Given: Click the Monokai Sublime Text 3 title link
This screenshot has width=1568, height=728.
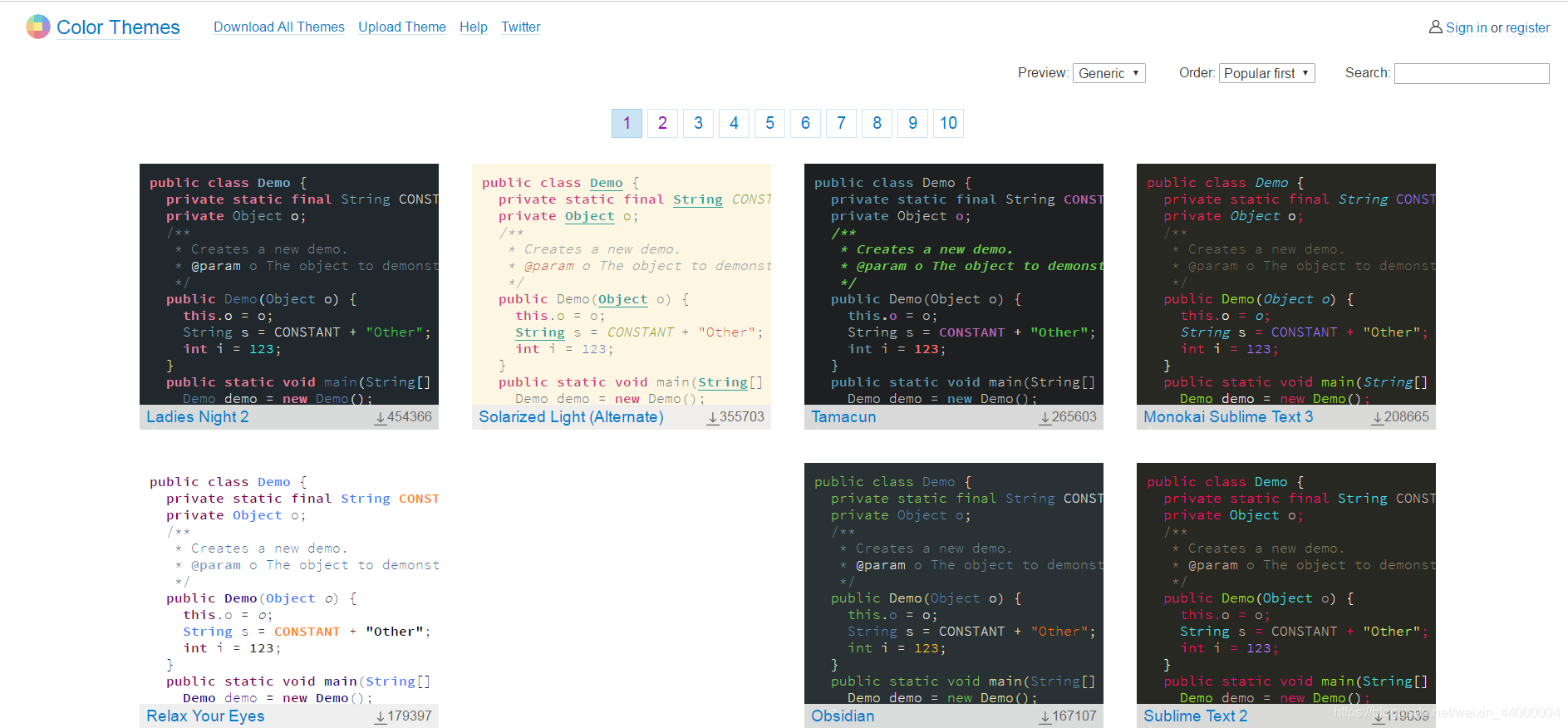Looking at the screenshot, I should (1228, 417).
